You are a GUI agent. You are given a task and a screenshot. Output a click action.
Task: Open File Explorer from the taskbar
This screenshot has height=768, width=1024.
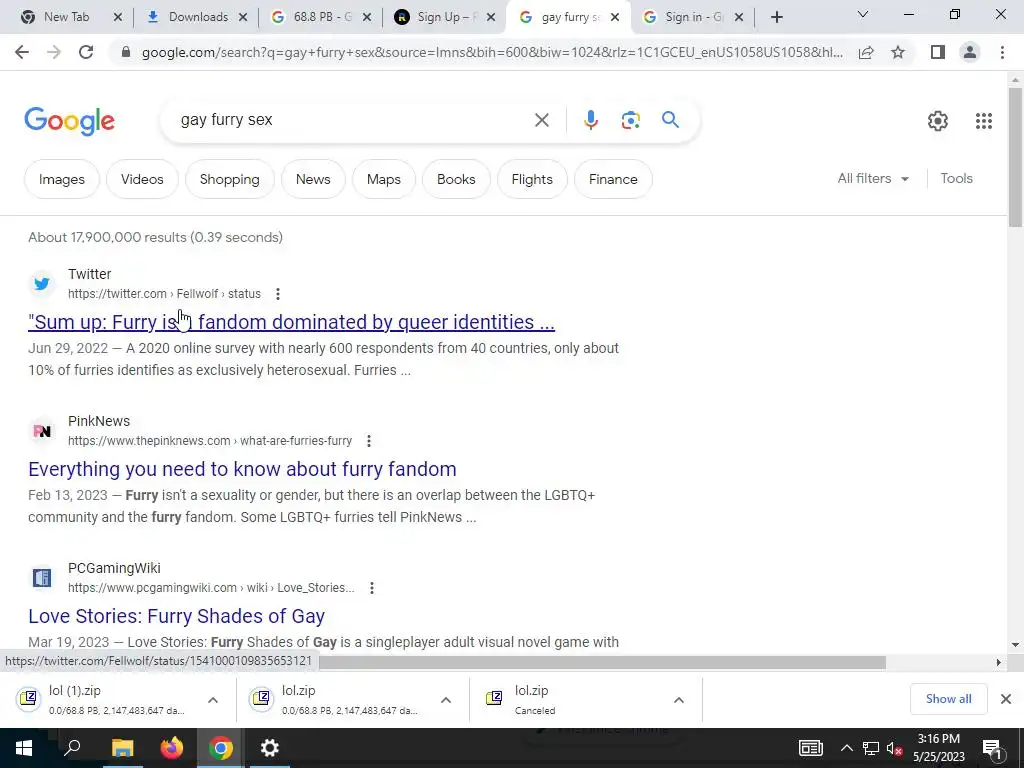pyautogui.click(x=122, y=748)
